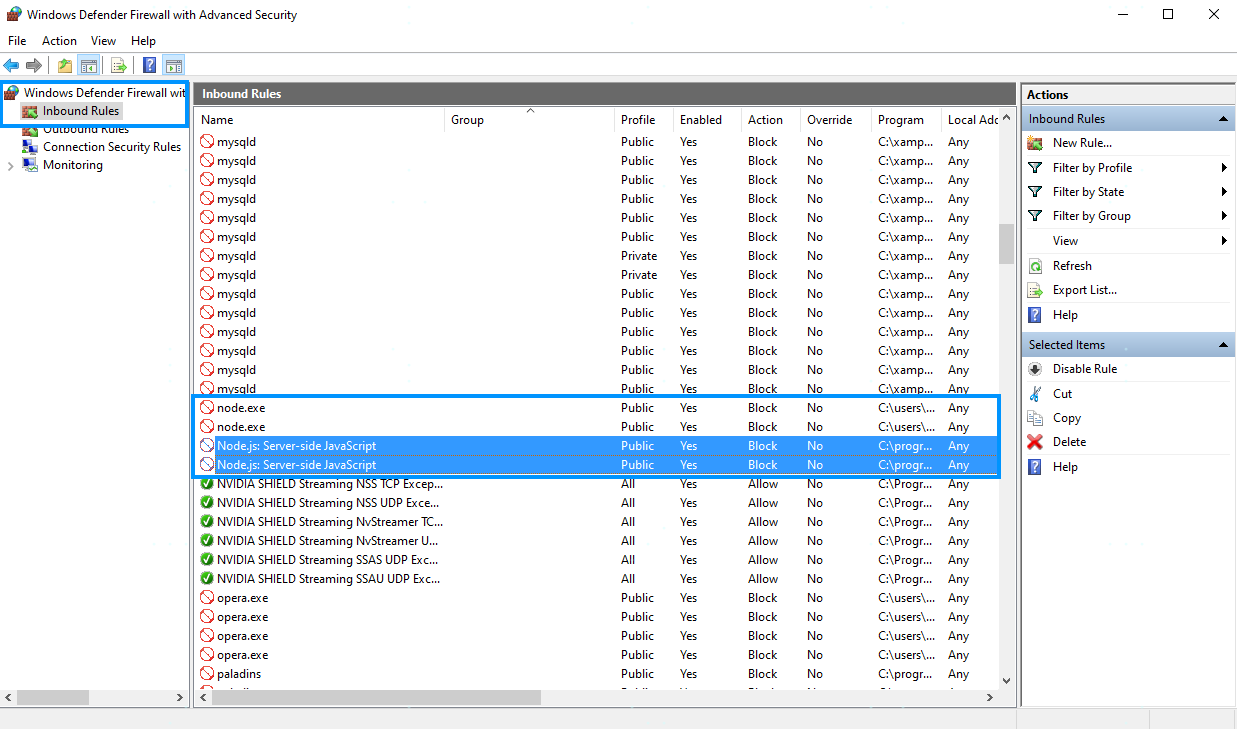The height and width of the screenshot is (729, 1237).
Task: Click the Up one level folder icon
Action: click(x=65, y=66)
